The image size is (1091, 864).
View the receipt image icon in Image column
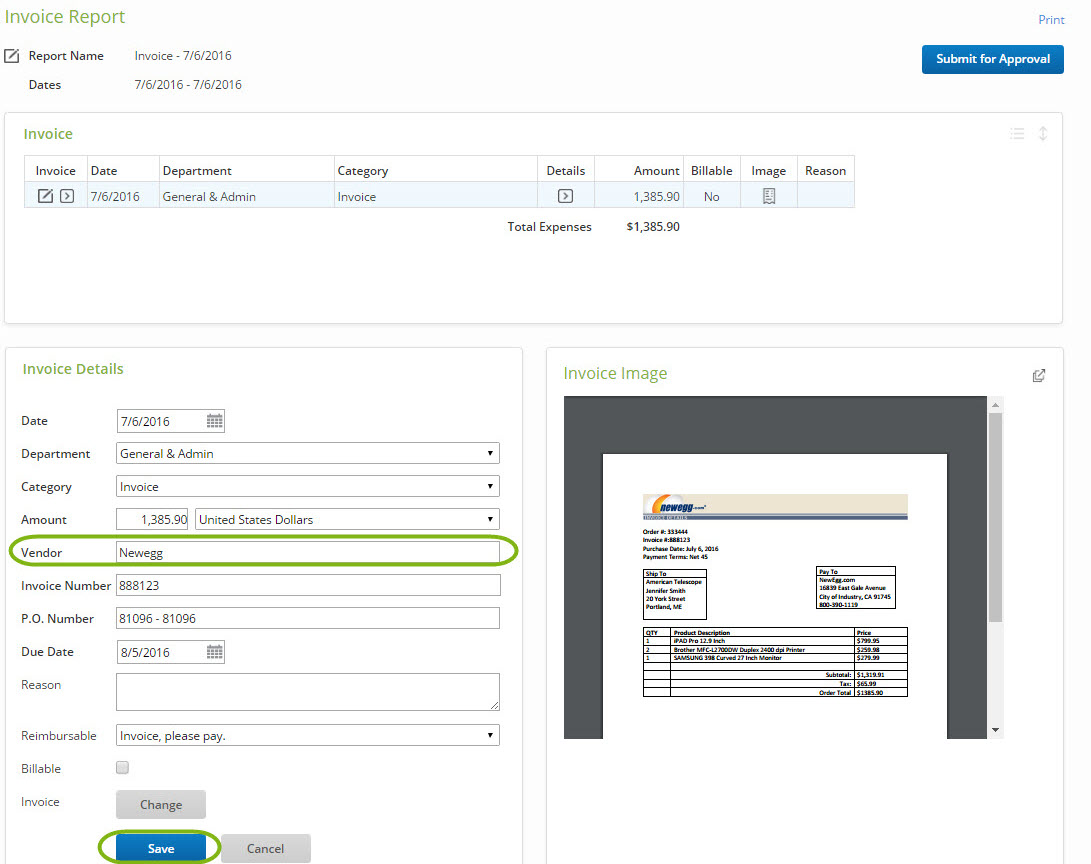(769, 196)
